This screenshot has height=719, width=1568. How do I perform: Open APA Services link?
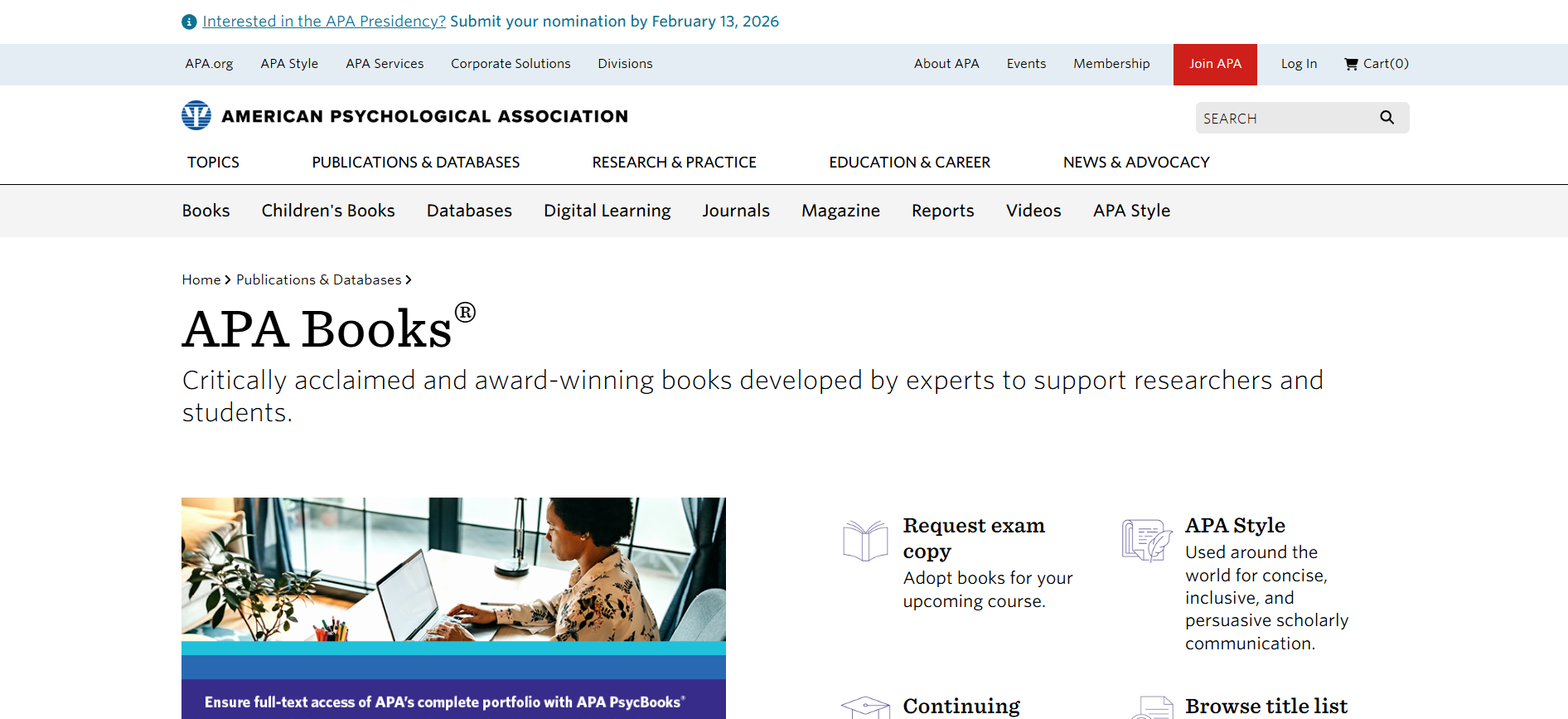pyautogui.click(x=385, y=64)
